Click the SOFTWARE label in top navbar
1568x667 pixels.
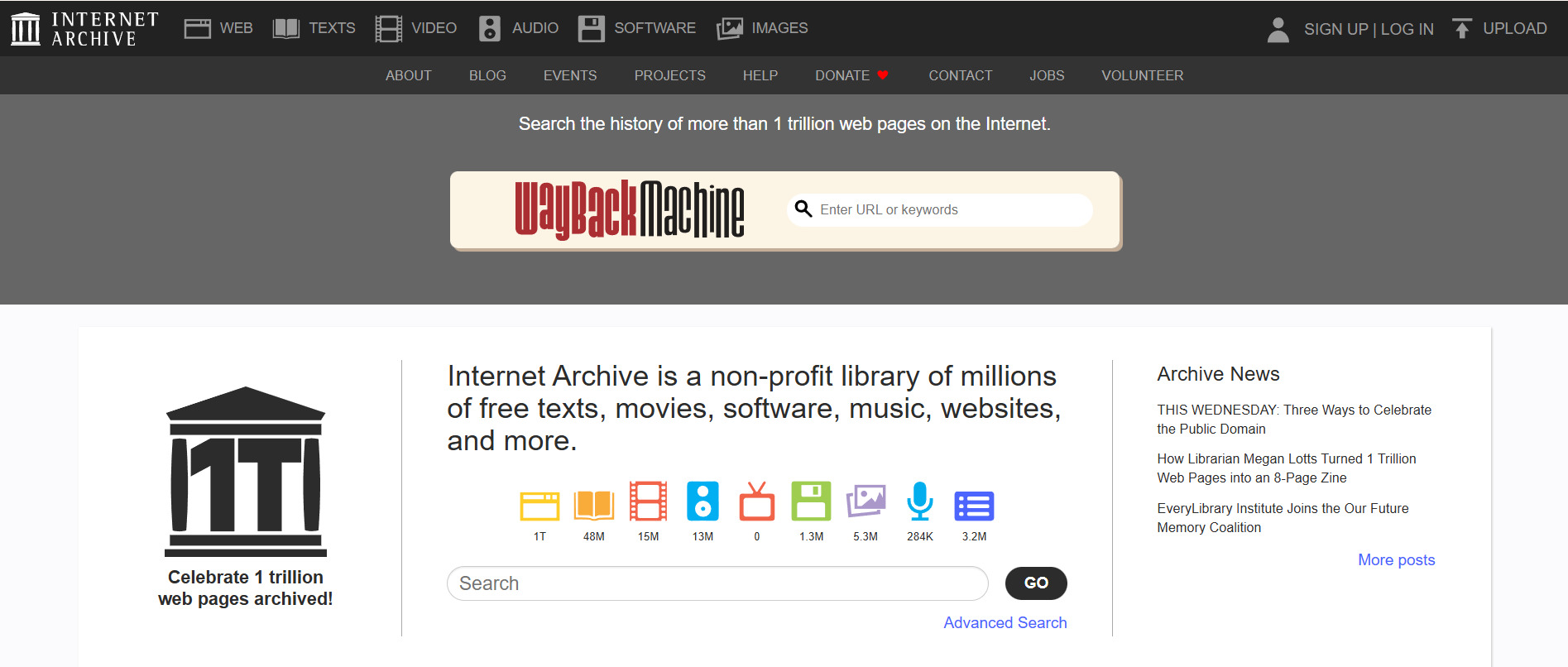(655, 28)
